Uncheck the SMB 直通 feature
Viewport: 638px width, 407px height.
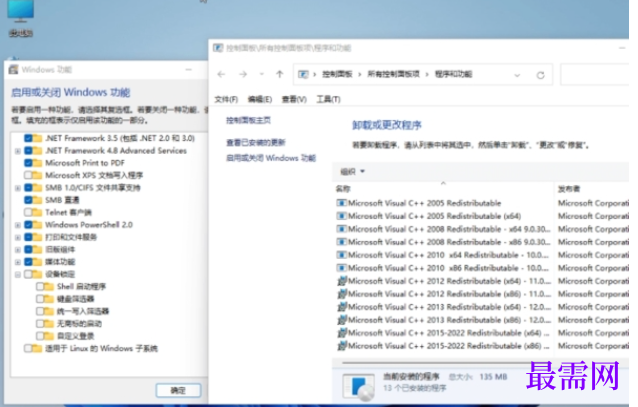click(28, 200)
